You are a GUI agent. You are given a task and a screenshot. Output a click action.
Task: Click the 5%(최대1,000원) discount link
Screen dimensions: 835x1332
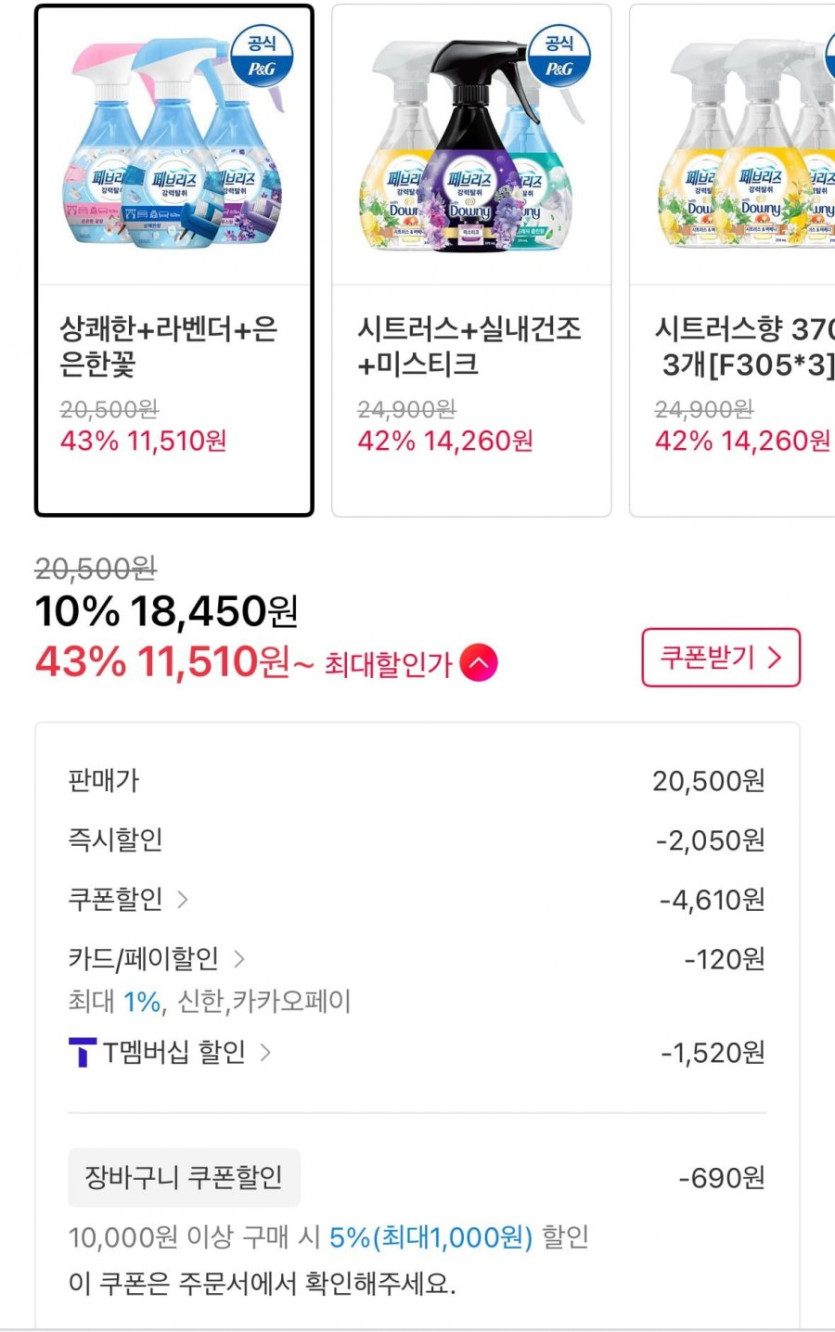pos(431,1237)
